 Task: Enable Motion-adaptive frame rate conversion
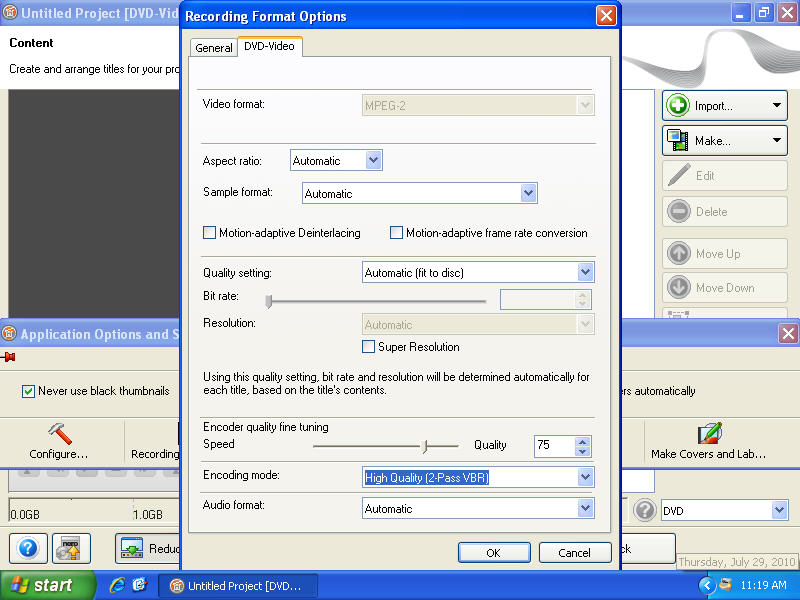396,233
